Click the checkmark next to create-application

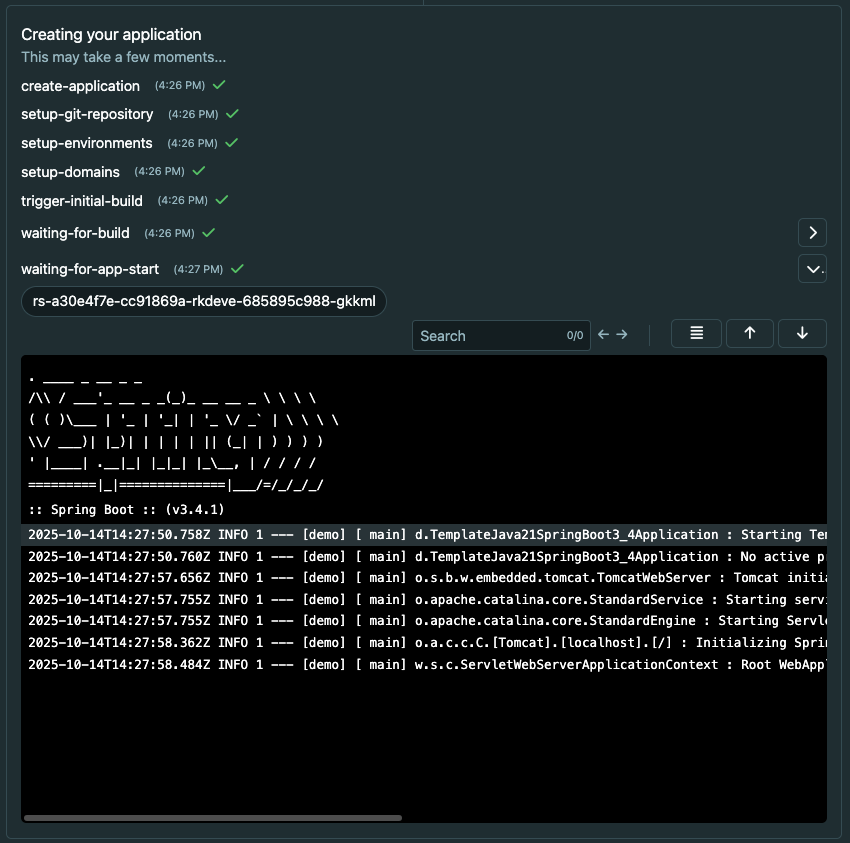[x=220, y=86]
